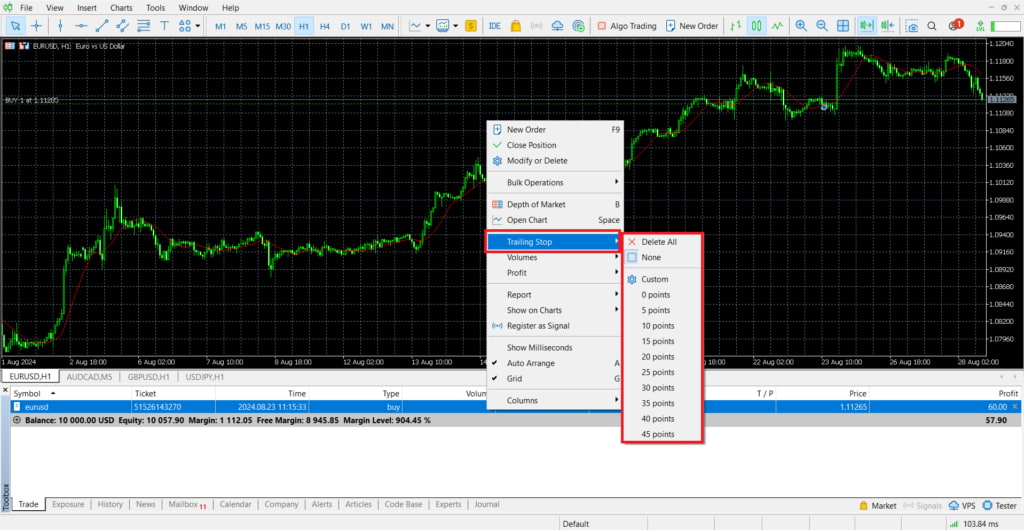Choose Delete All trailing stops
1024x530 pixels.
(662, 242)
